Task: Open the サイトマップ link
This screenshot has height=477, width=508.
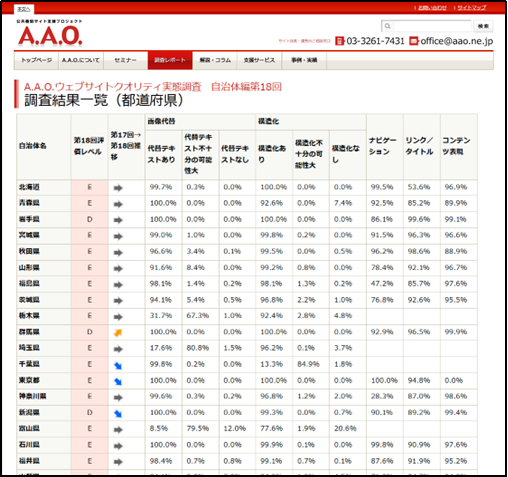Action: coord(471,8)
